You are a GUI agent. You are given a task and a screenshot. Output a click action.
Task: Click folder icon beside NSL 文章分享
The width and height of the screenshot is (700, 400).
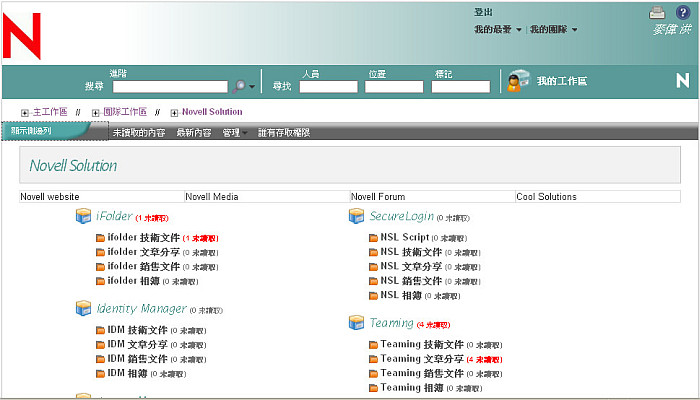[373, 267]
